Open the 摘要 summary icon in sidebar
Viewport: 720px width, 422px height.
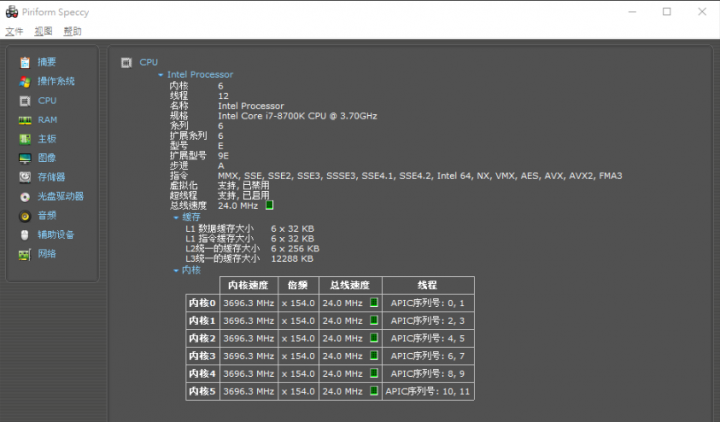(x=25, y=62)
